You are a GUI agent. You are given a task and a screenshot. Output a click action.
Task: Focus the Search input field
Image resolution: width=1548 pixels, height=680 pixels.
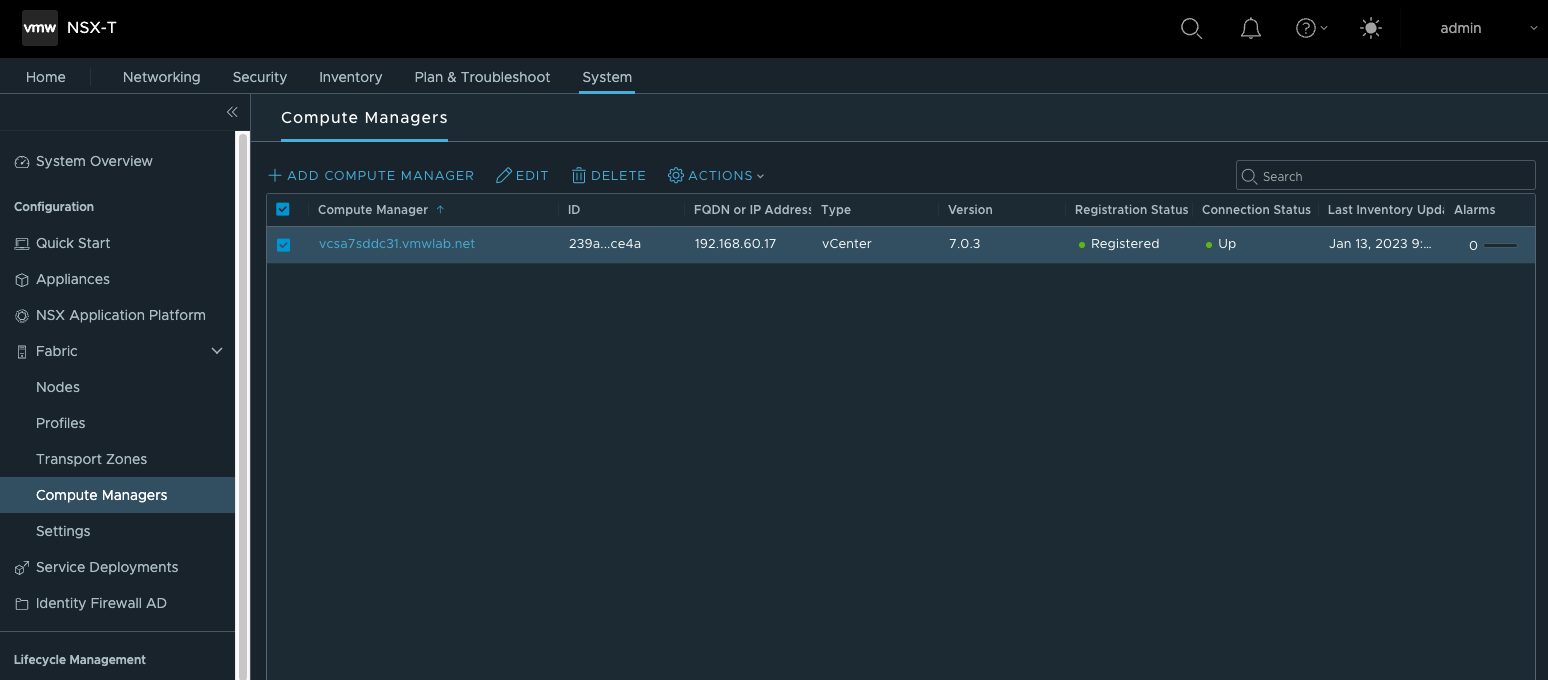pos(1385,176)
